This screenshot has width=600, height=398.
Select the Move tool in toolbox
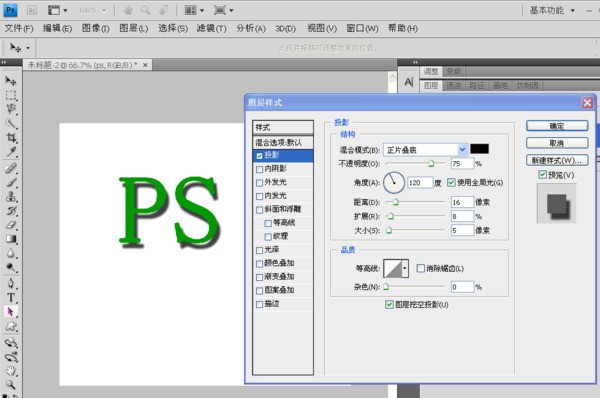coord(10,80)
